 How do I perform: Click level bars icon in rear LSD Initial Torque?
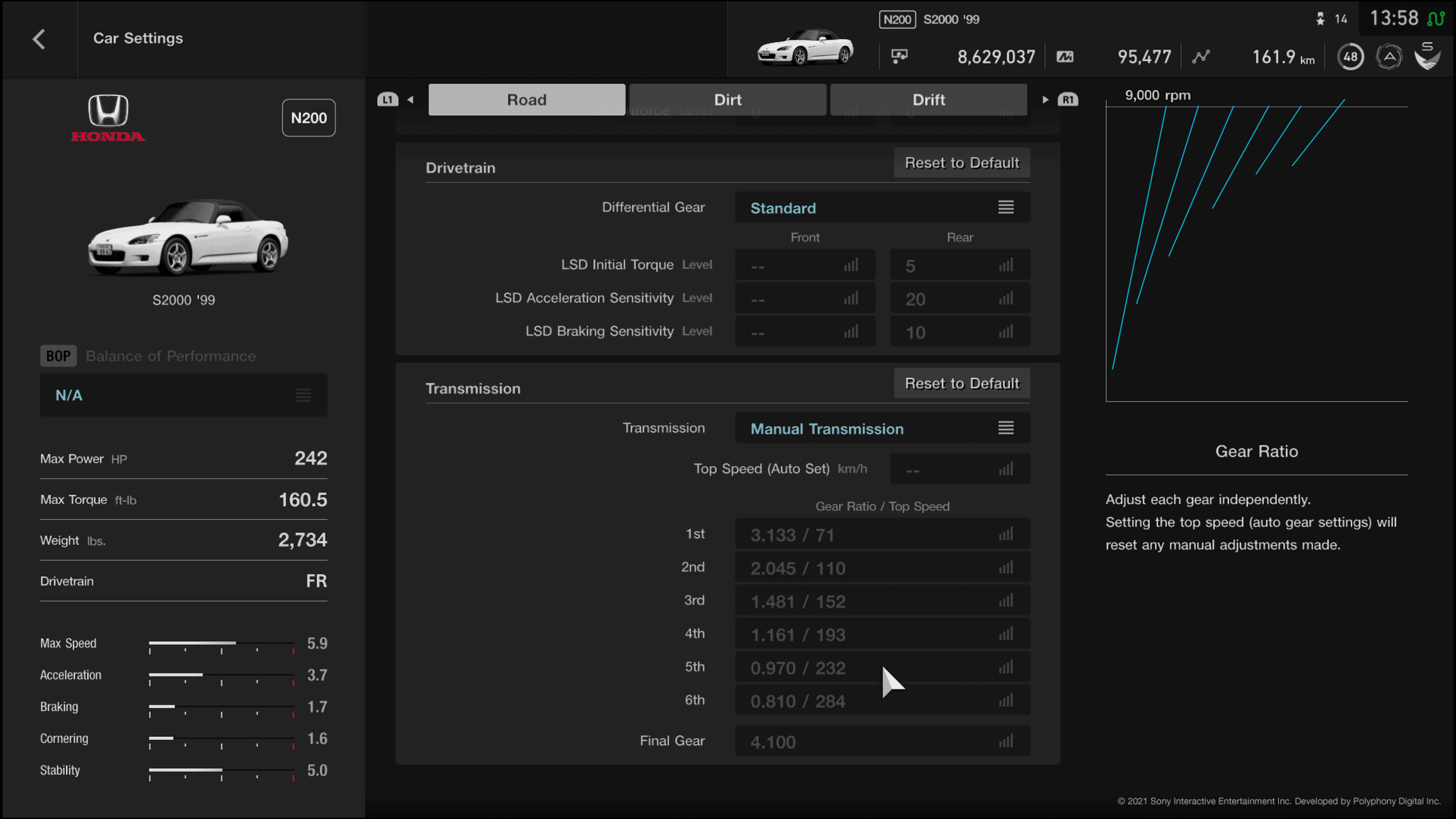pos(1006,265)
